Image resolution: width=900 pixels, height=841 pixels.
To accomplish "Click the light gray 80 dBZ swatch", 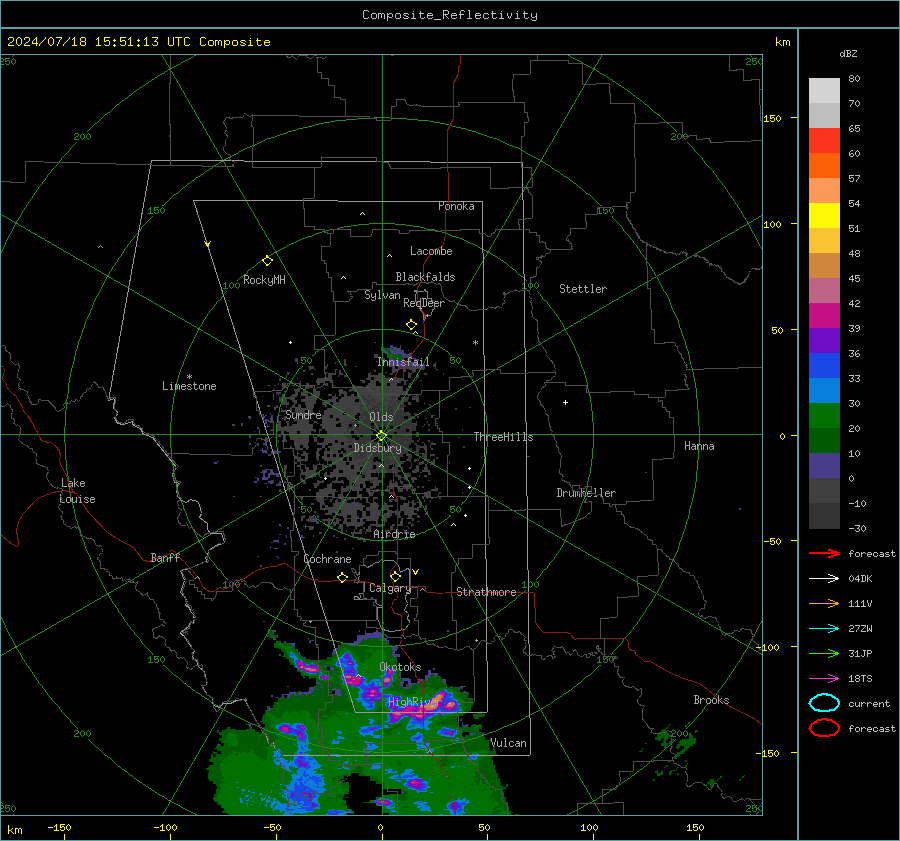I will pyautogui.click(x=824, y=90).
